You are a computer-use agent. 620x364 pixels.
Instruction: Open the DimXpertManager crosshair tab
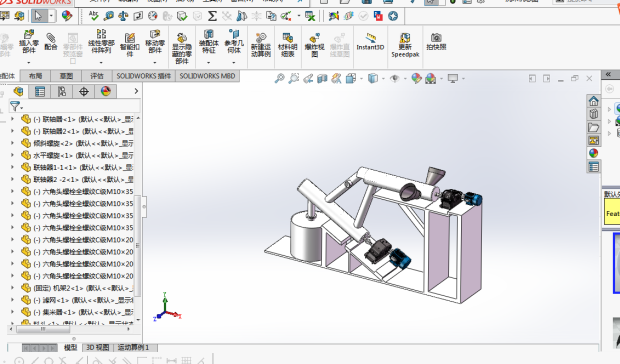pyautogui.click(x=83, y=92)
